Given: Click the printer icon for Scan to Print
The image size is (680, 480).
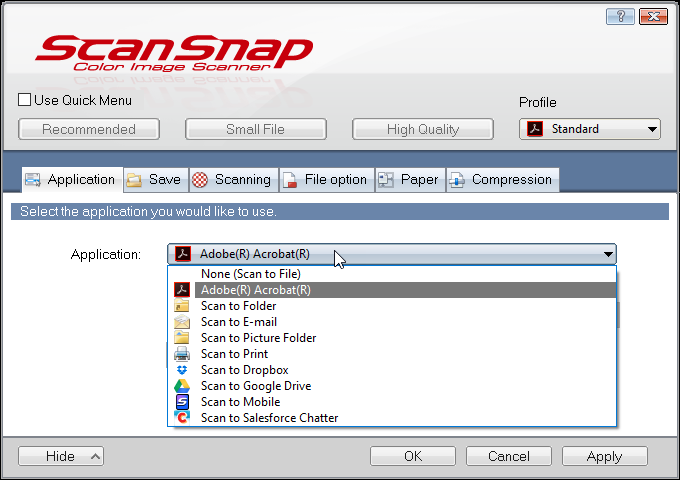Looking at the screenshot, I should [x=182, y=354].
